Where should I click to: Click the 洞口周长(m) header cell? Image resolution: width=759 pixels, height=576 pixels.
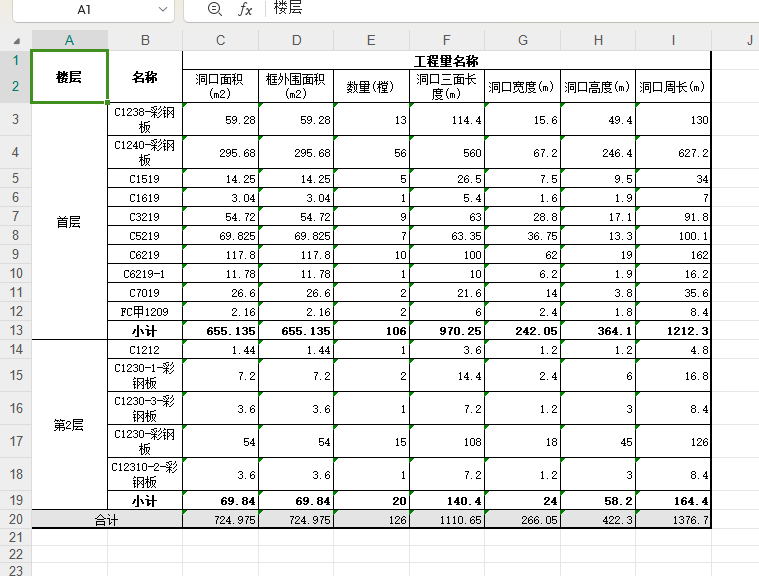pyautogui.click(x=673, y=86)
